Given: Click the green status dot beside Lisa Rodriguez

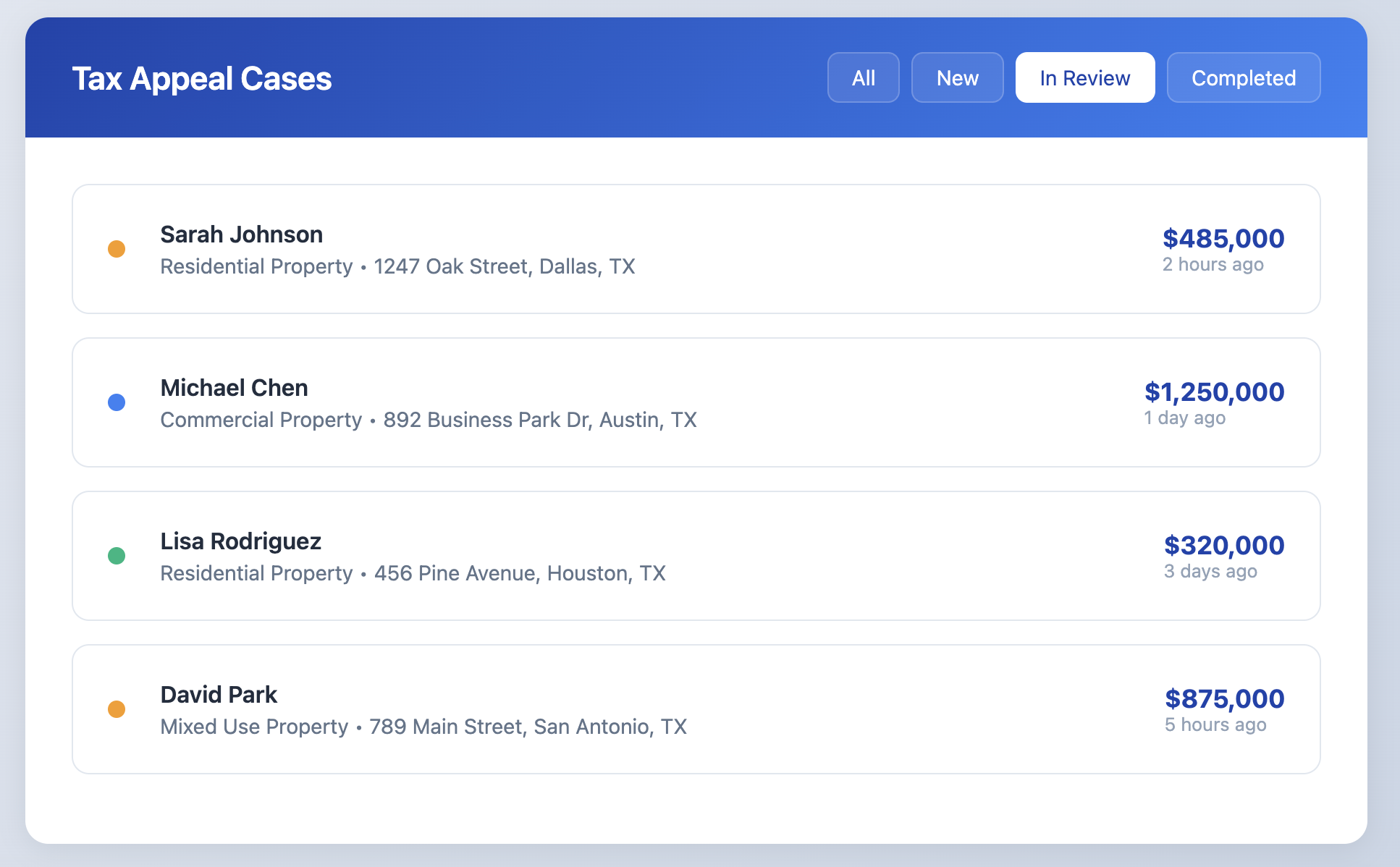Looking at the screenshot, I should 117,555.
